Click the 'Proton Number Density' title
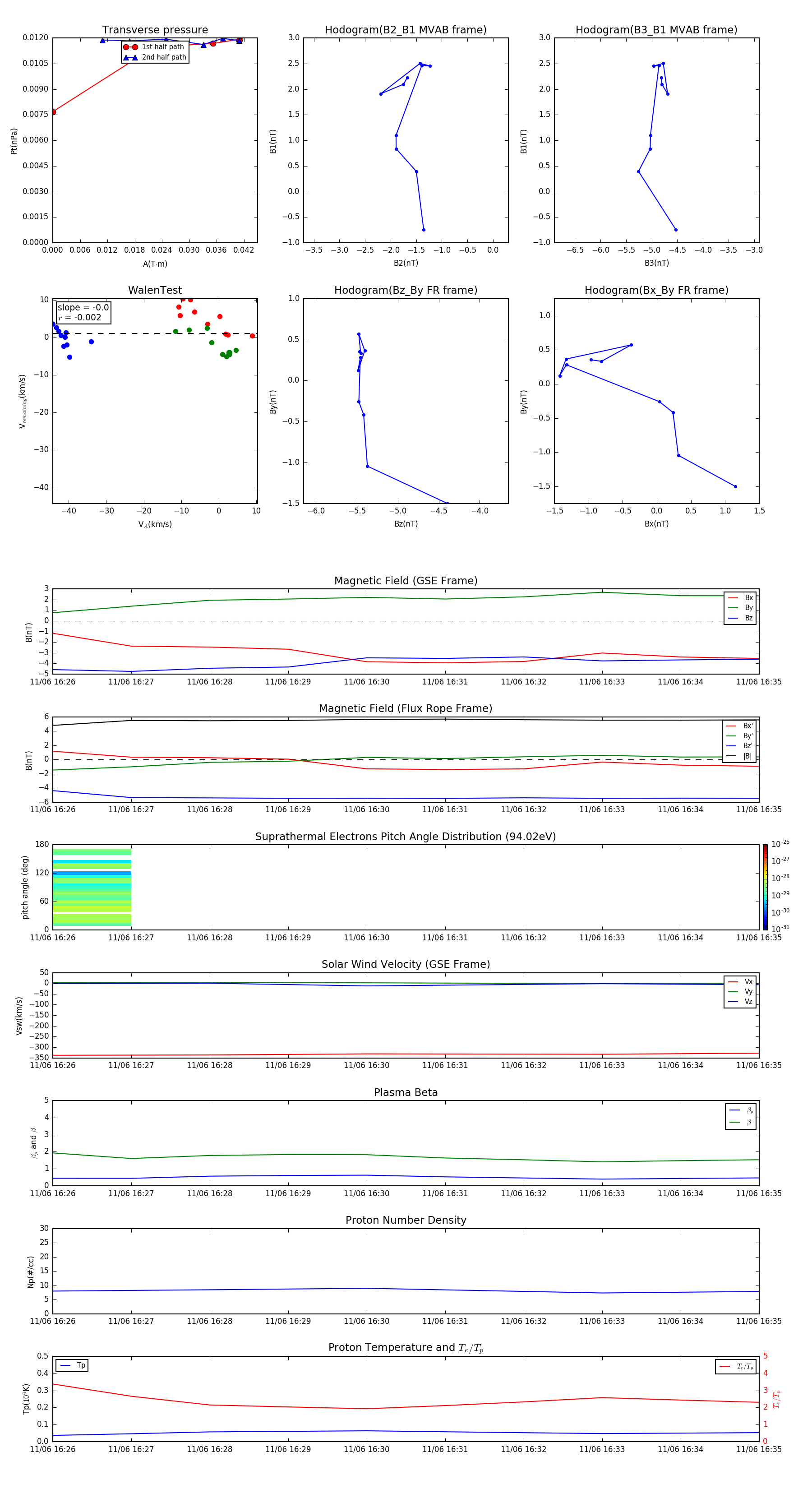812x1489 pixels. (x=406, y=1221)
